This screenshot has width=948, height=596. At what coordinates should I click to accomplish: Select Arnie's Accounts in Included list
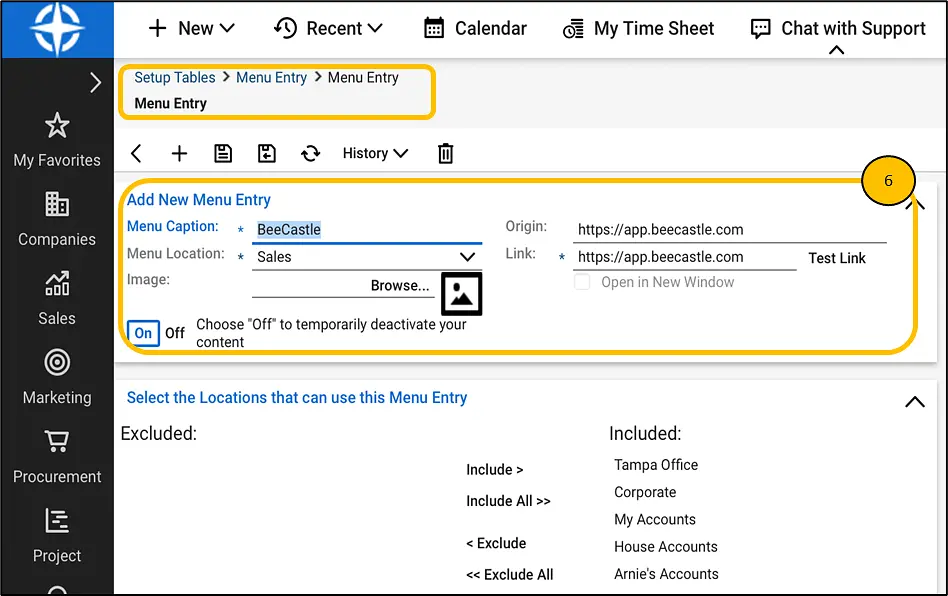(666, 574)
